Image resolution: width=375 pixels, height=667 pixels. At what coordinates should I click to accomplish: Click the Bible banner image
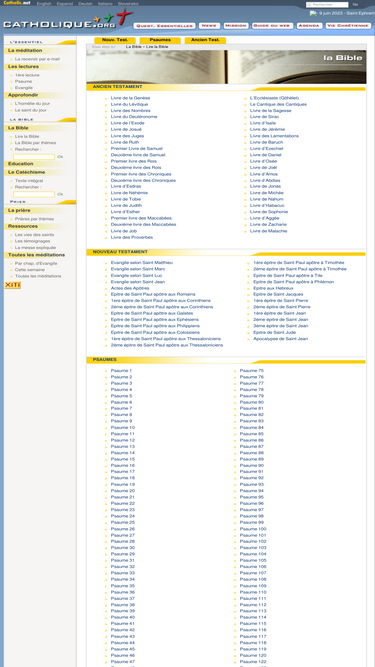click(226, 66)
